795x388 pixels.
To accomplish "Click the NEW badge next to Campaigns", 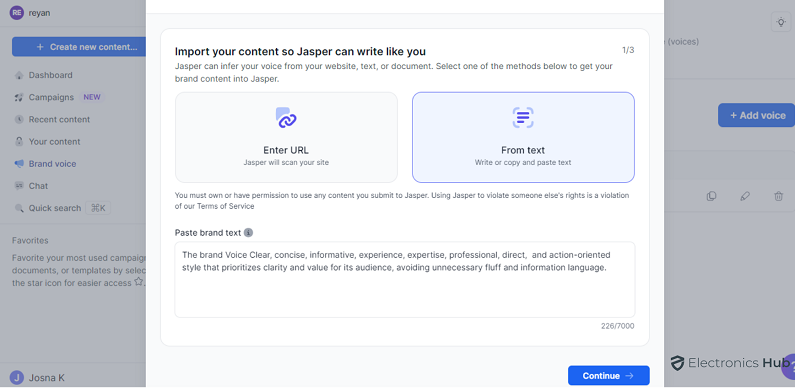I will click(x=92, y=97).
